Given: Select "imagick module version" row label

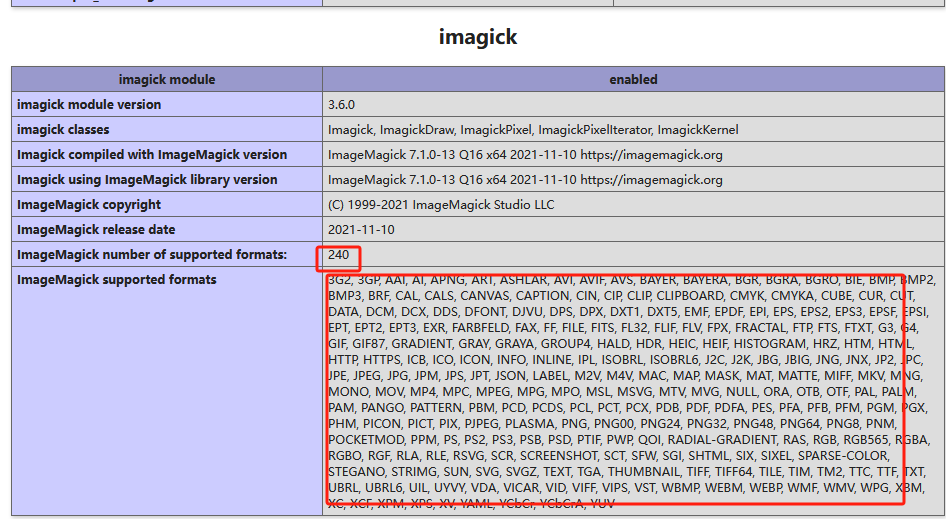Looking at the screenshot, I should click(89, 104).
